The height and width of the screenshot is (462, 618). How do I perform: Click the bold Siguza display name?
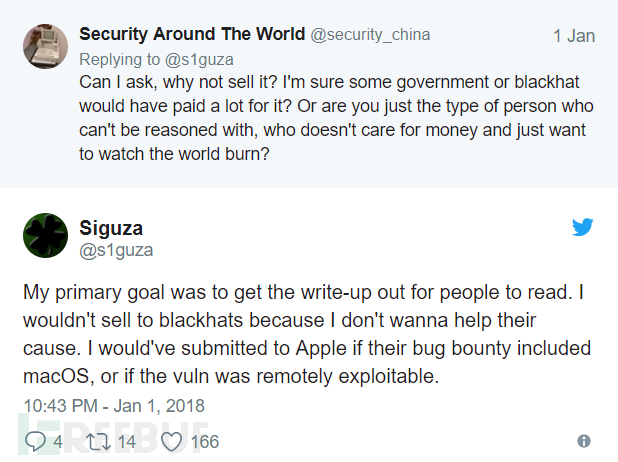111,228
